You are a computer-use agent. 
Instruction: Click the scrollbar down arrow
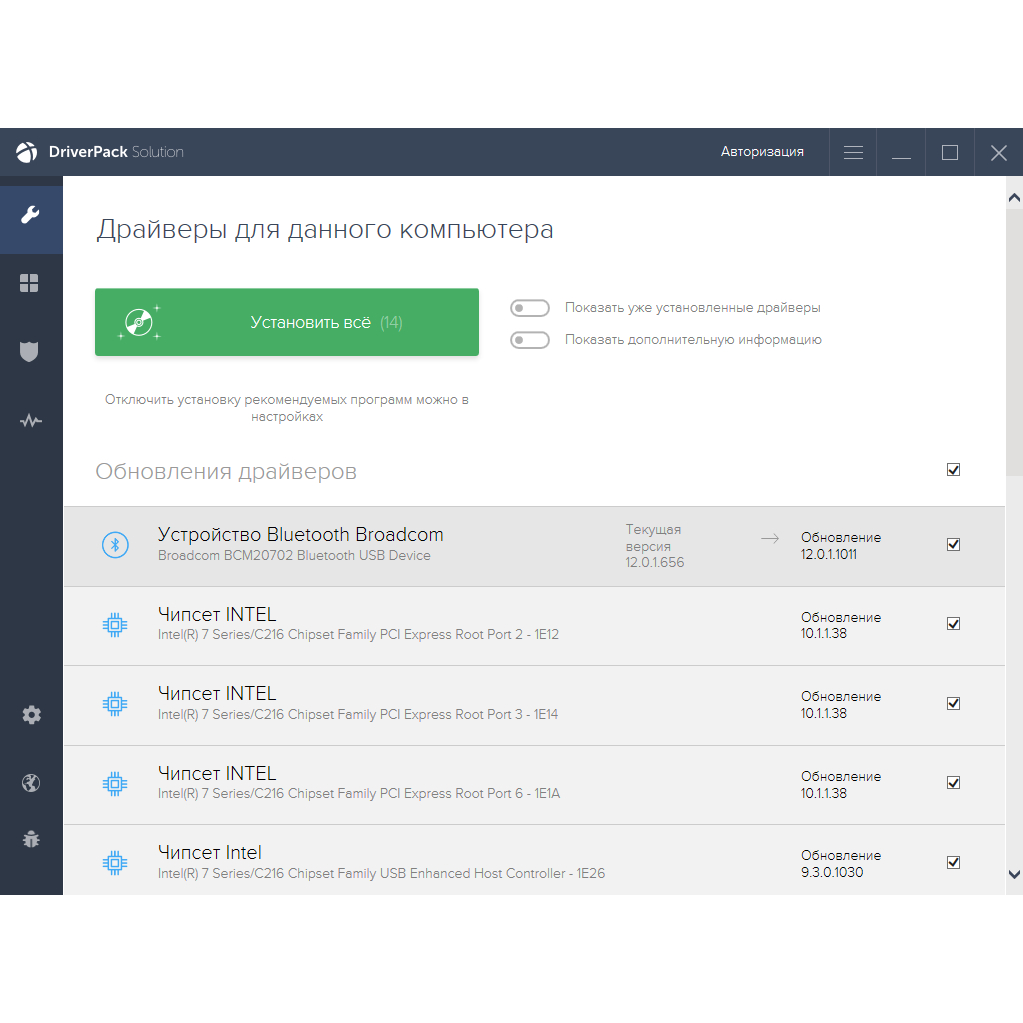click(x=1014, y=874)
